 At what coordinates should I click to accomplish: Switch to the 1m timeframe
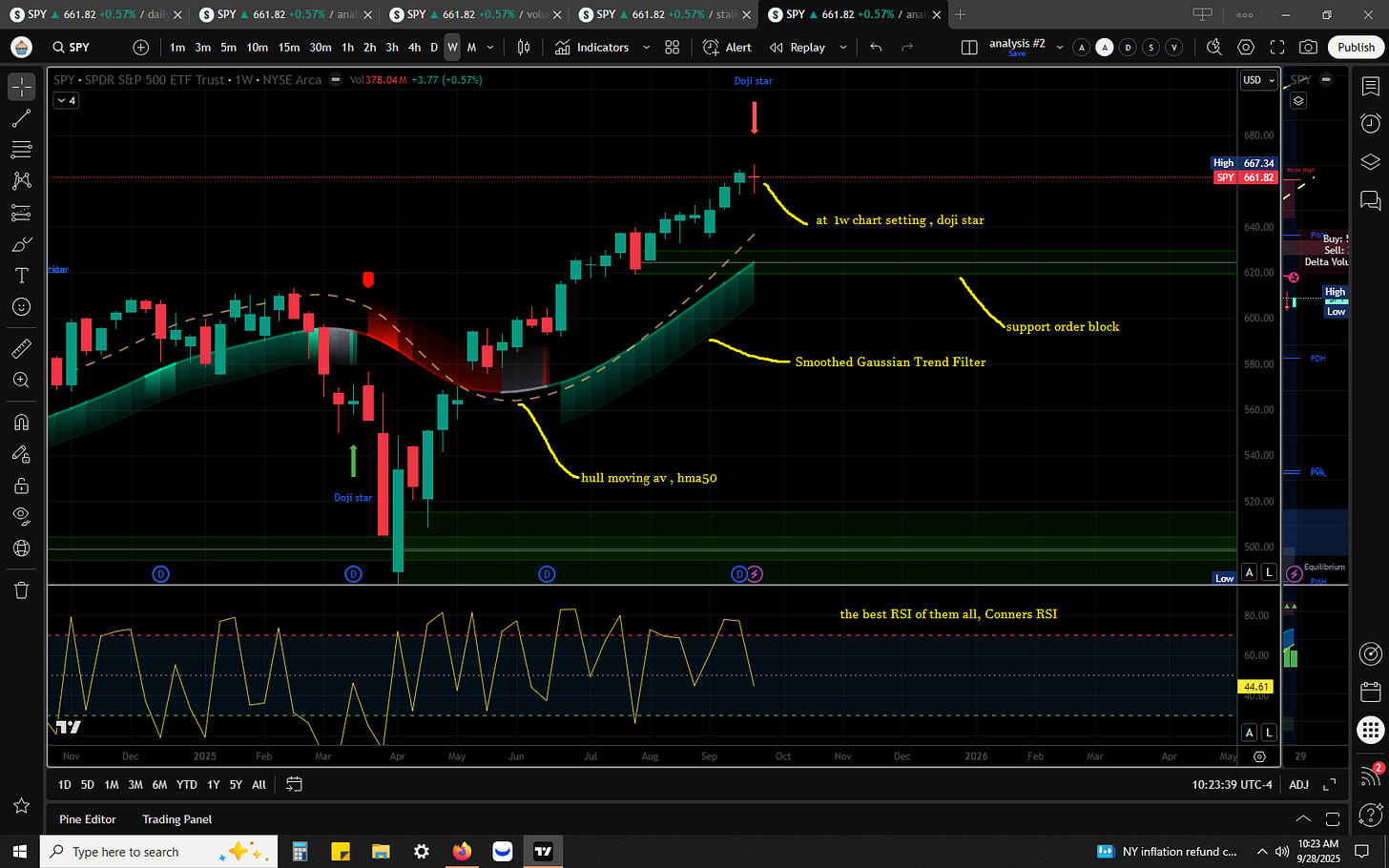177,47
